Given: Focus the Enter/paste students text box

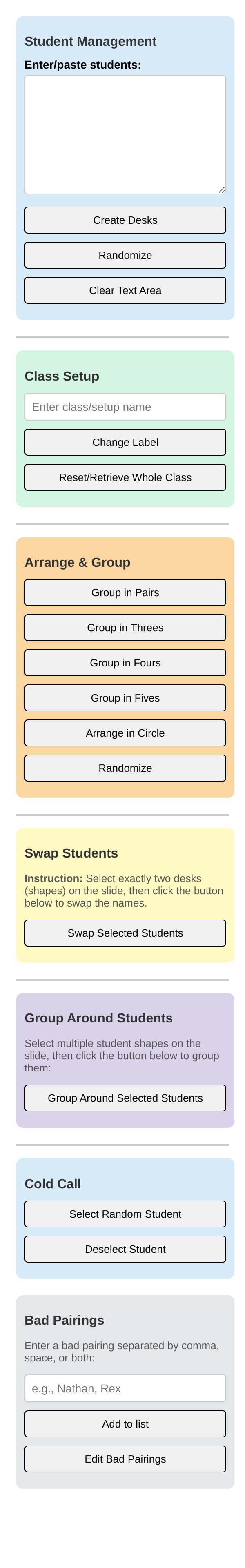Looking at the screenshot, I should 125,135.
